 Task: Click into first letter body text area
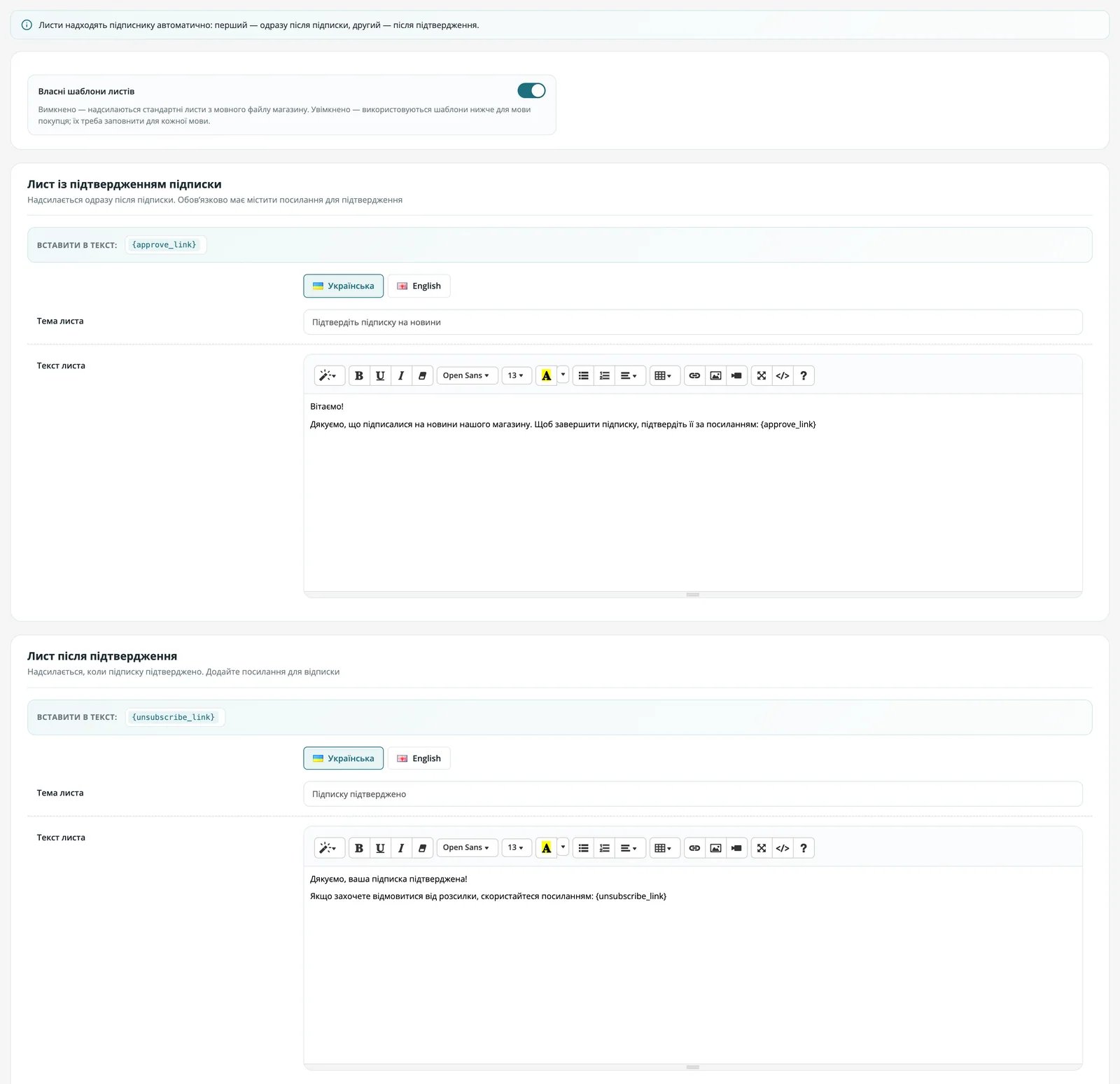click(x=693, y=493)
